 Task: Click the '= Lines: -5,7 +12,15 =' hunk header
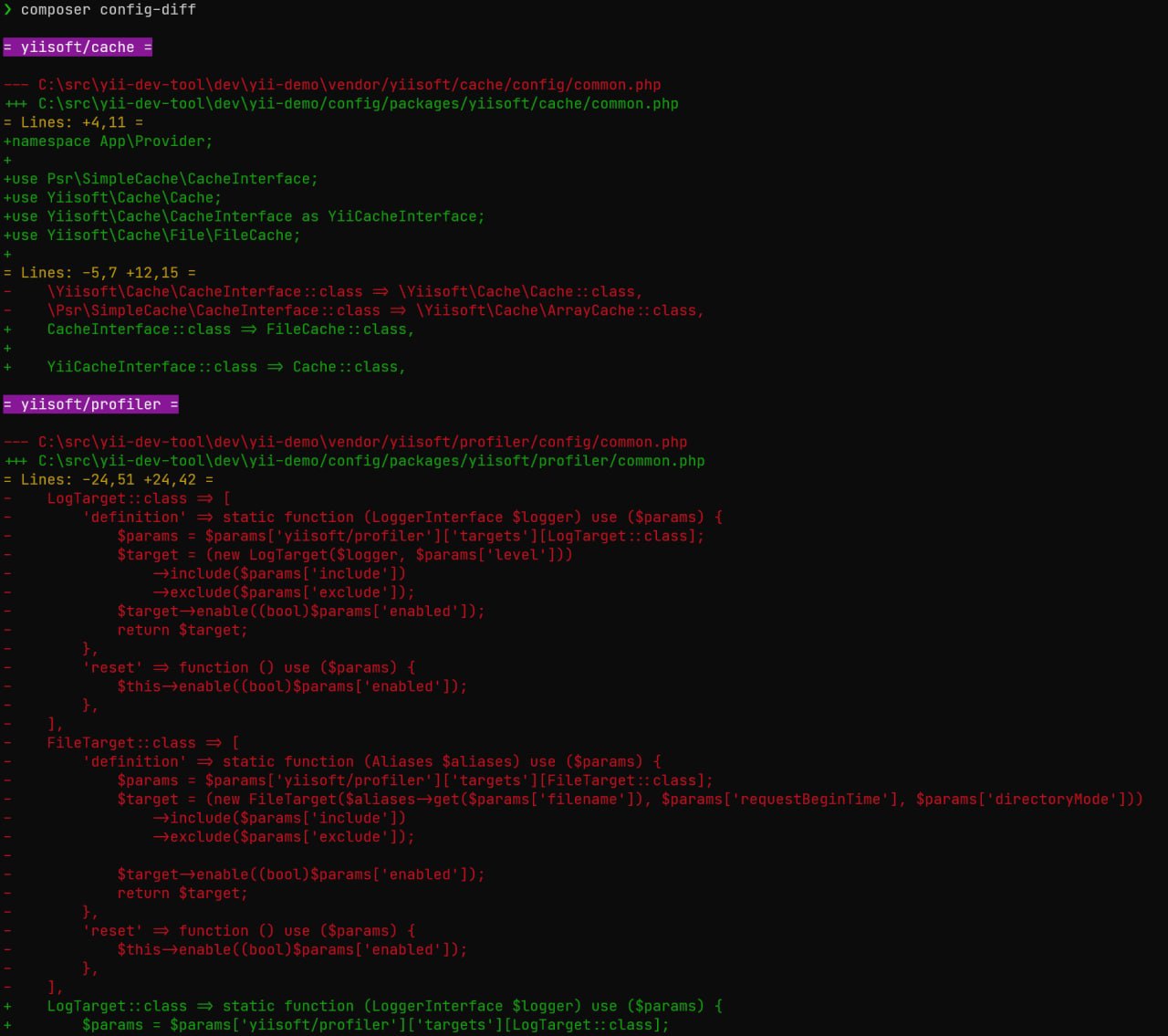click(99, 273)
